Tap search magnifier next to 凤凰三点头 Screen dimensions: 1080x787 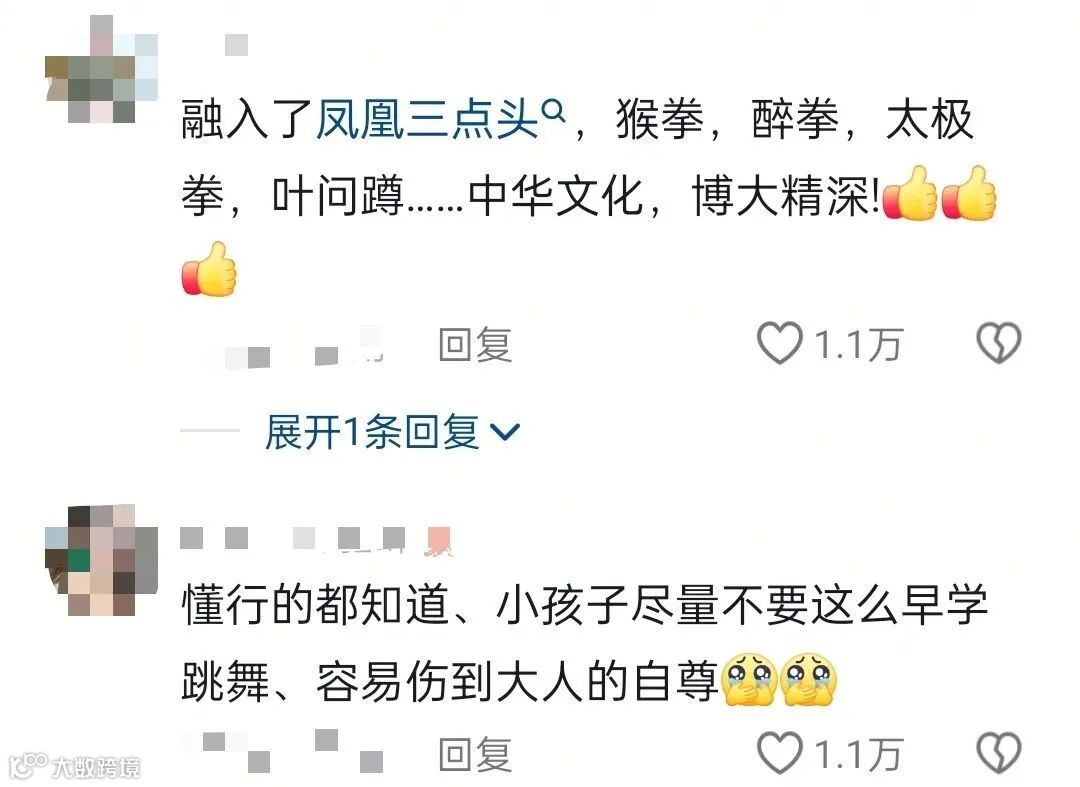click(554, 110)
